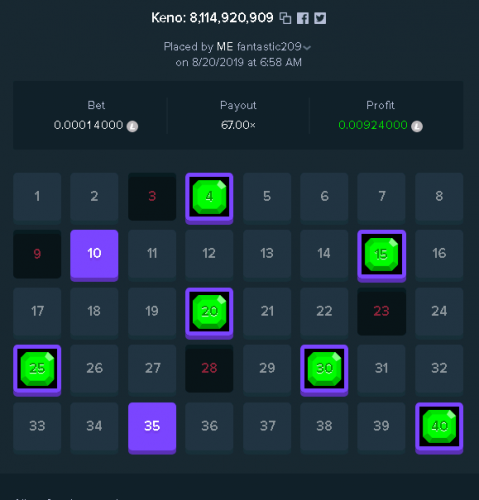The height and width of the screenshot is (500, 479).
Task: Select the green gem tile 25
Action: click(37, 370)
